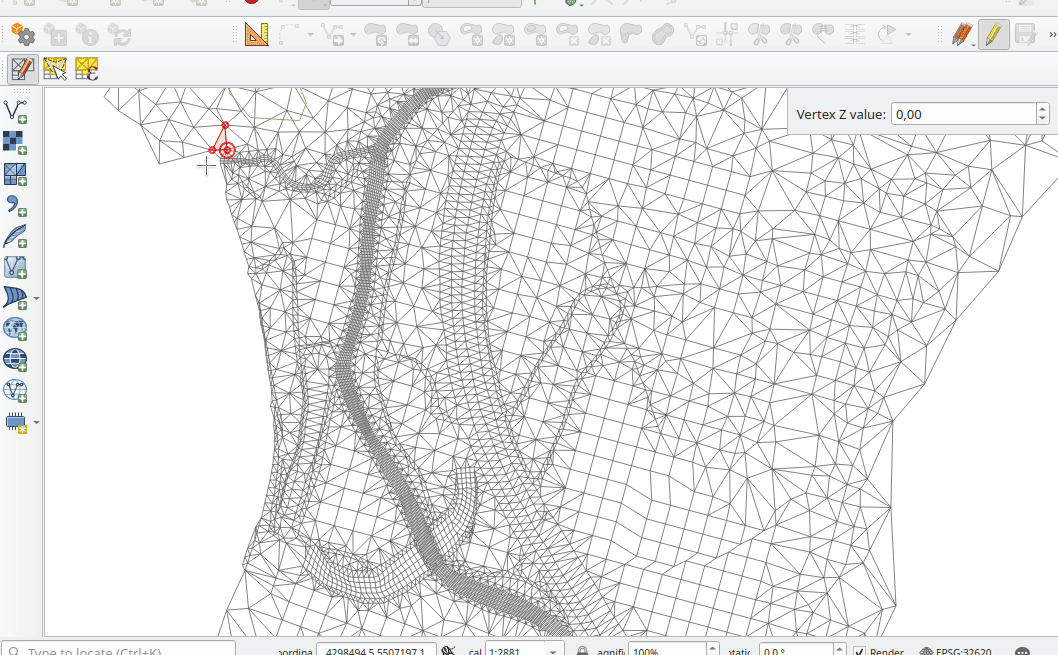This screenshot has width=1058, height=655.
Task: Select mesh elements by expression tool
Action: (x=87, y=69)
